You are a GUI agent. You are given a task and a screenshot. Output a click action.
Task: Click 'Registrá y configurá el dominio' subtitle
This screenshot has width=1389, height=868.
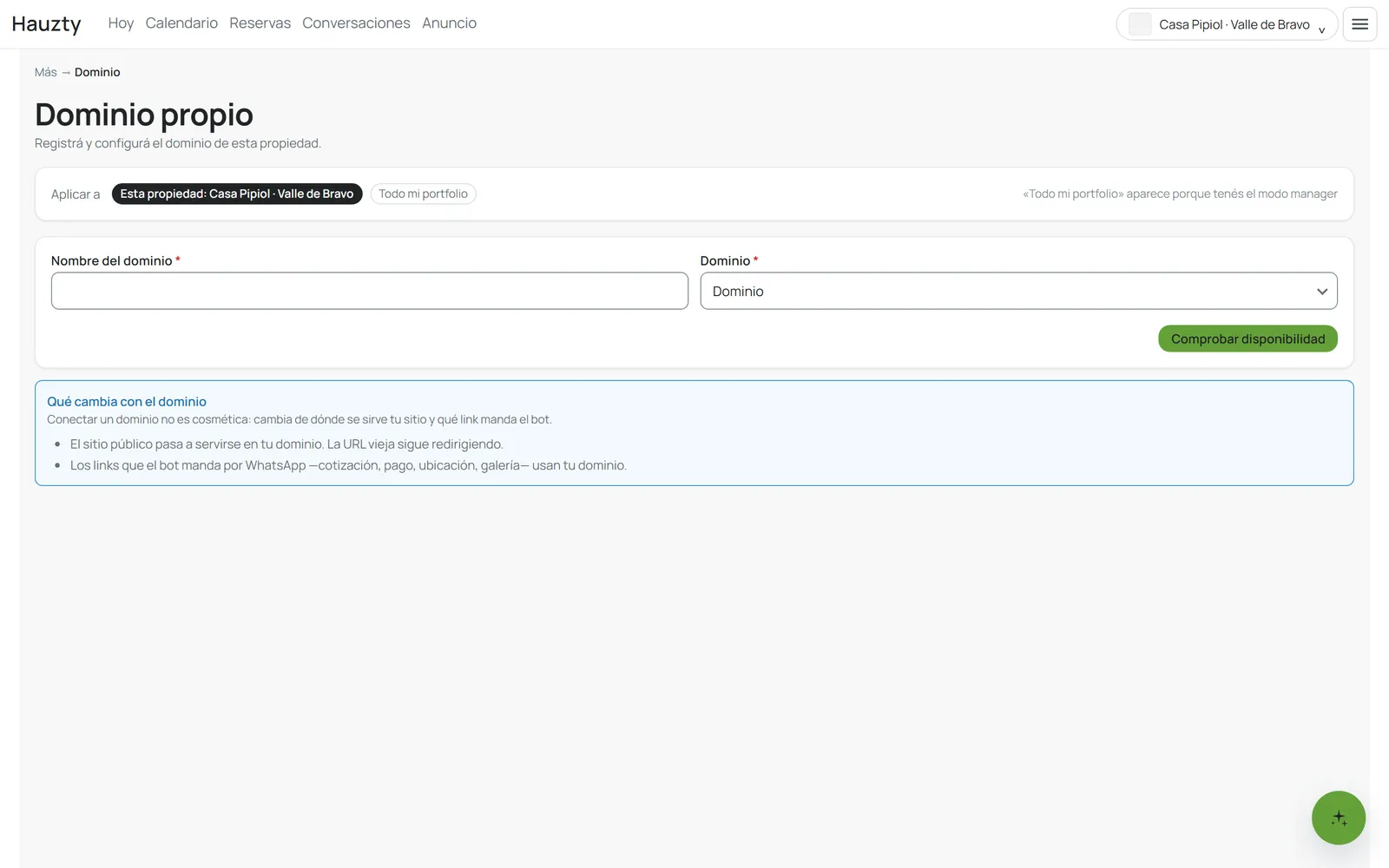click(x=178, y=143)
